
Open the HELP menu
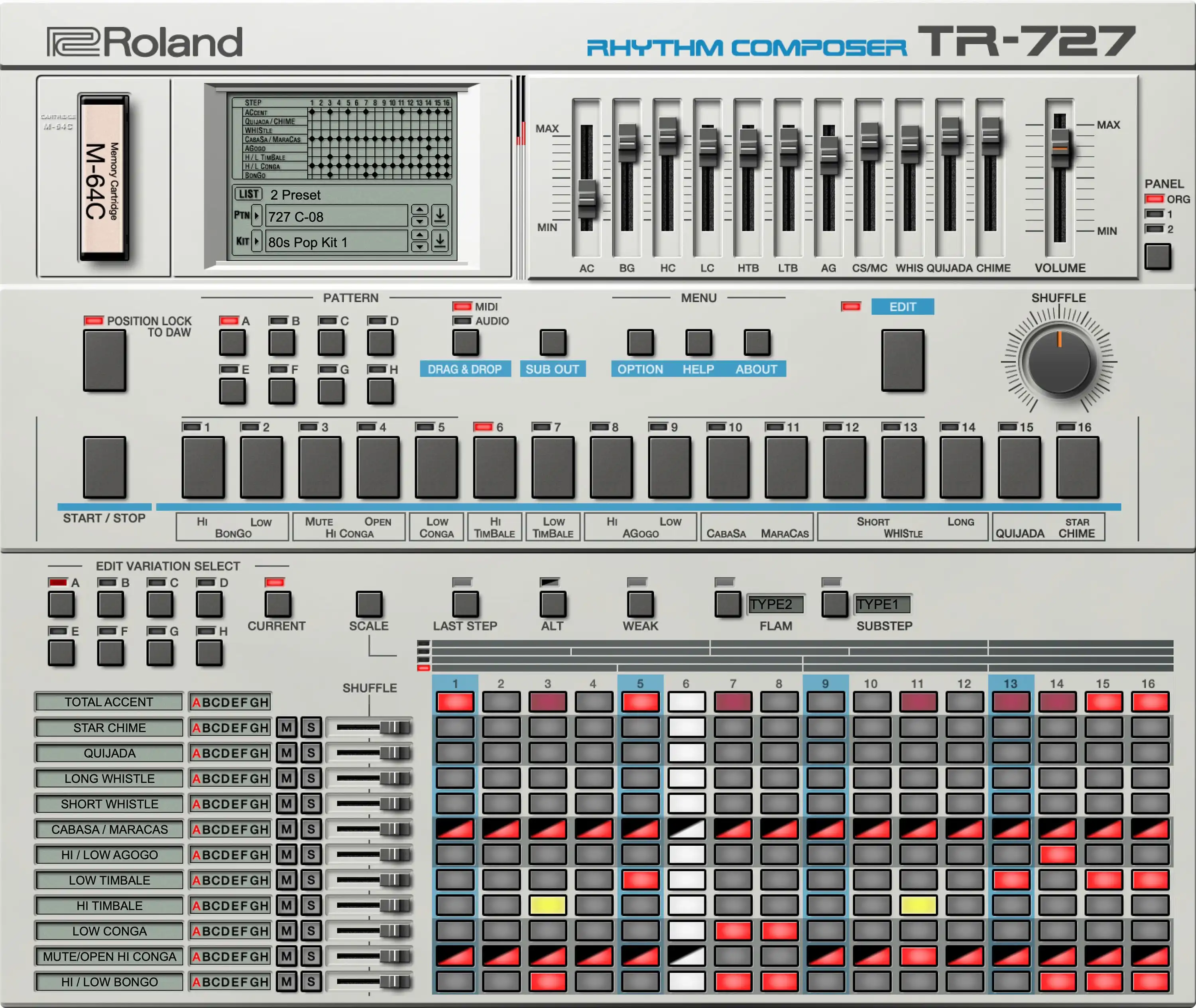(698, 343)
